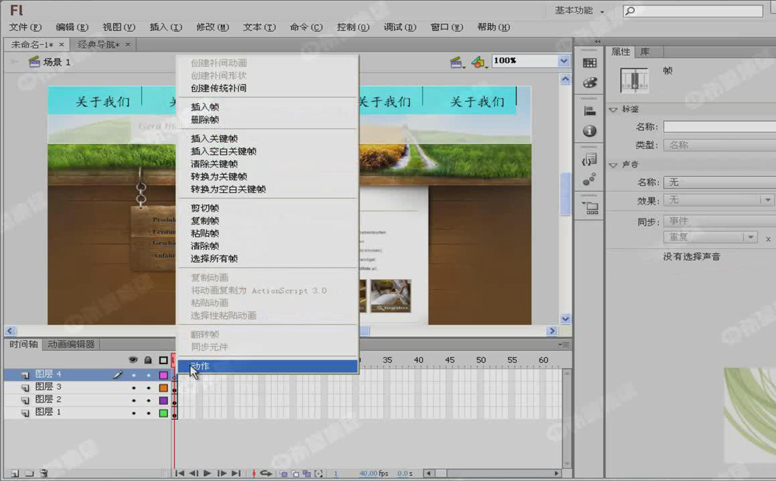Collapse the 标签 section in Properties

(x=614, y=110)
